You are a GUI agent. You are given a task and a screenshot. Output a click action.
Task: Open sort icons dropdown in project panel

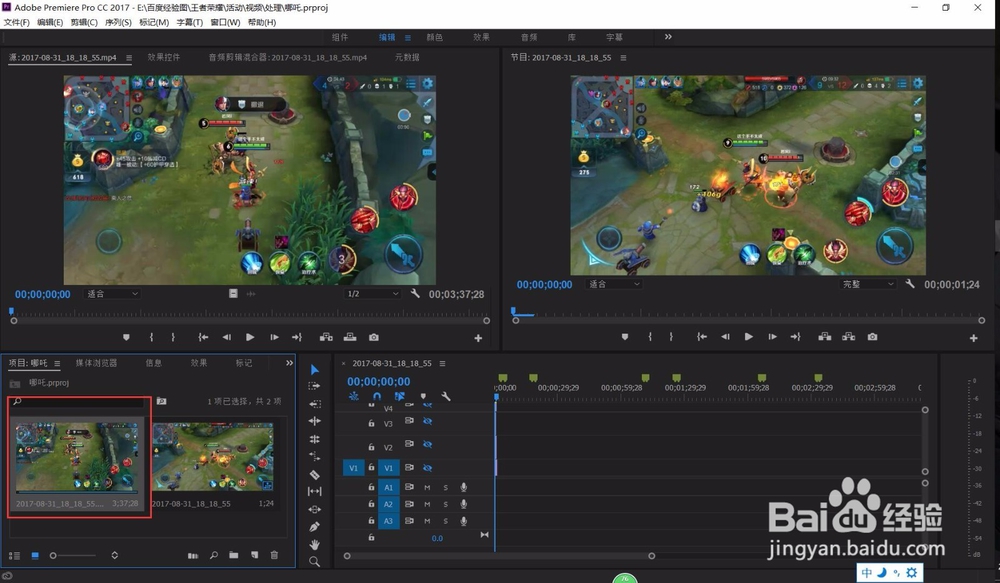point(114,555)
